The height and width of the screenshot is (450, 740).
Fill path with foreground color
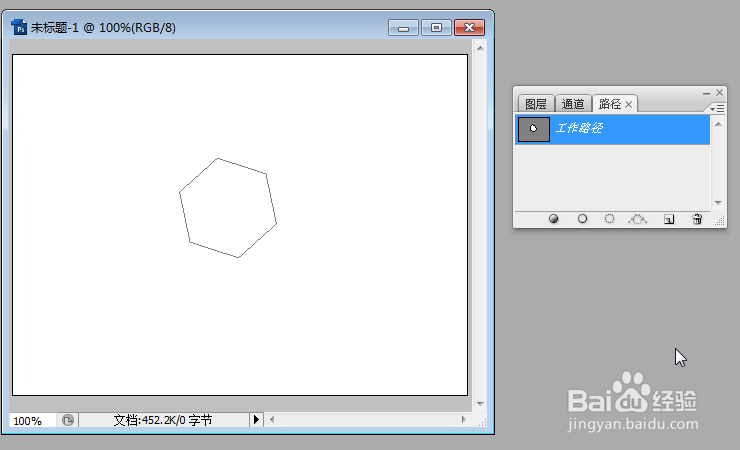pyautogui.click(x=554, y=219)
